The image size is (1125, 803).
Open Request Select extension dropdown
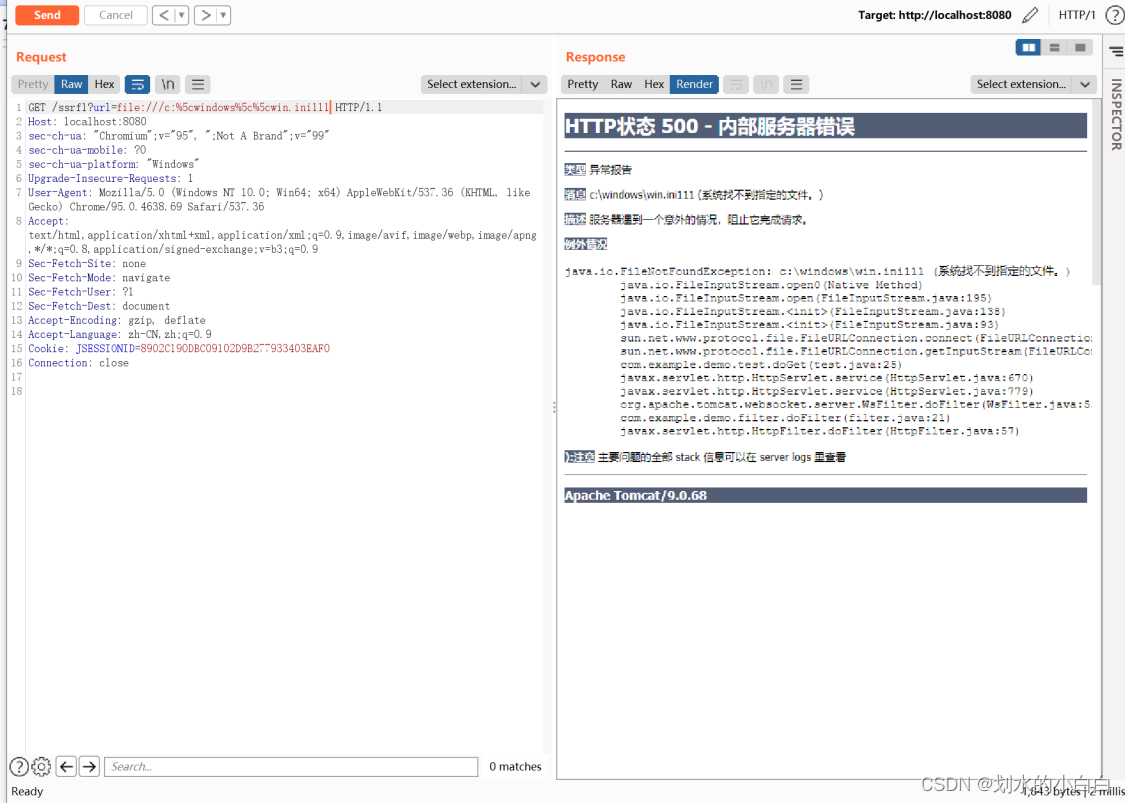click(471, 84)
